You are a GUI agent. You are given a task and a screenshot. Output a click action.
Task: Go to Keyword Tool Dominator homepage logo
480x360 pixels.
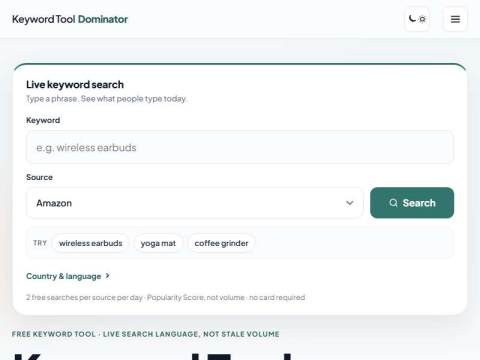pyautogui.click(x=70, y=19)
